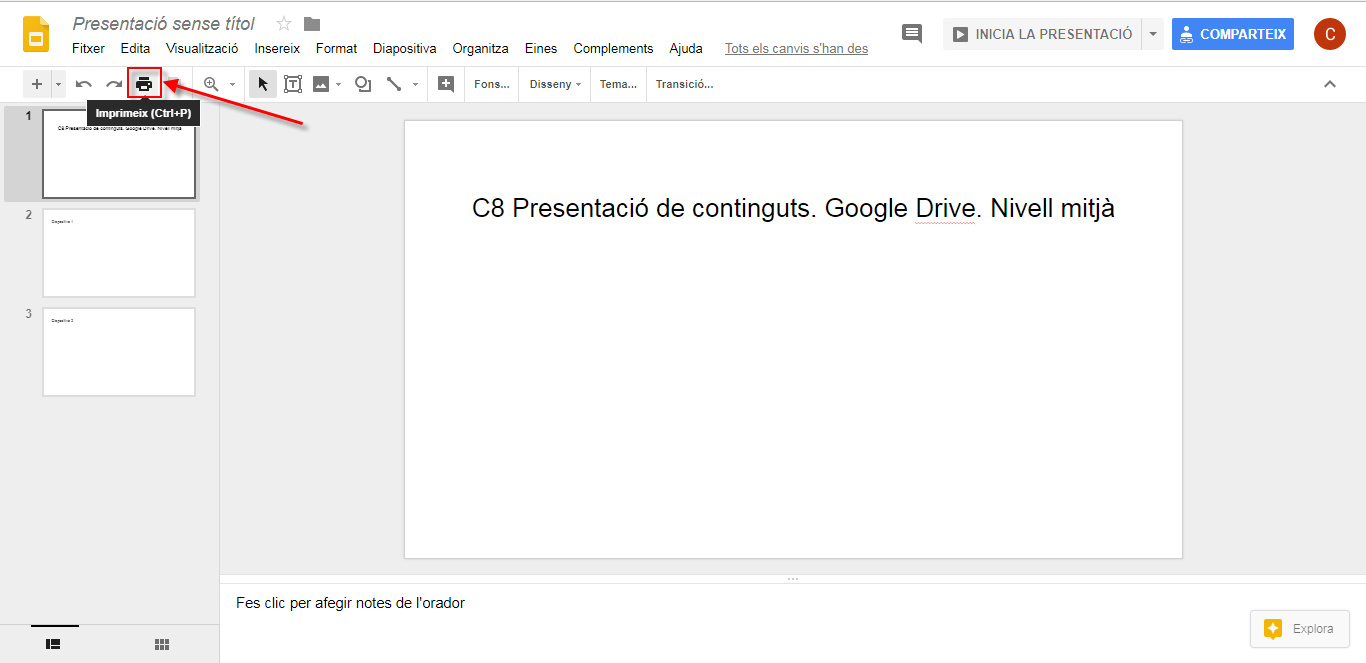Open the Eines menu
The height and width of the screenshot is (663, 1366).
541,48
